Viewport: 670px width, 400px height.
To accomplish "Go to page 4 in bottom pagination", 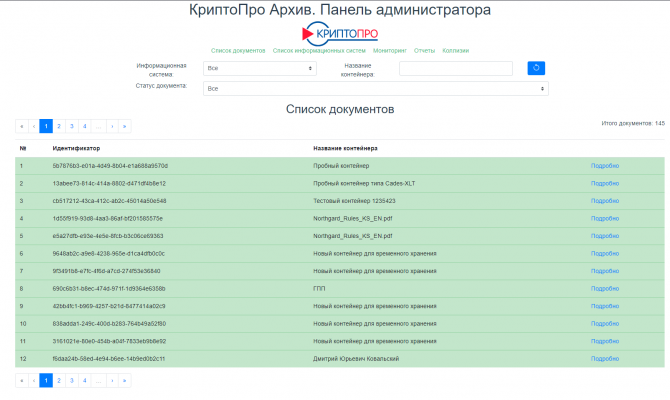I will pos(85,380).
